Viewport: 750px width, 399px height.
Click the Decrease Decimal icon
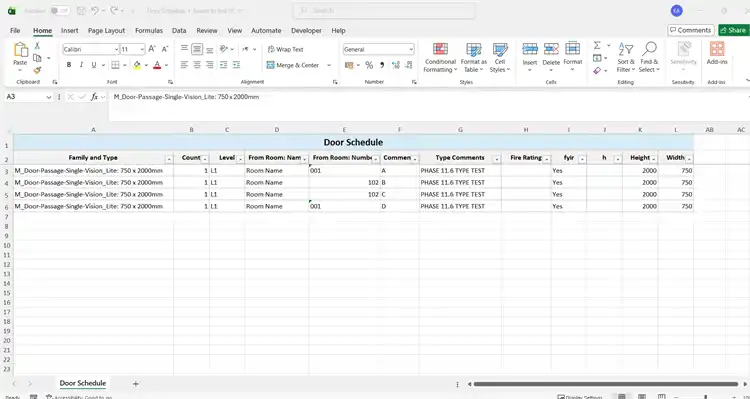point(408,65)
